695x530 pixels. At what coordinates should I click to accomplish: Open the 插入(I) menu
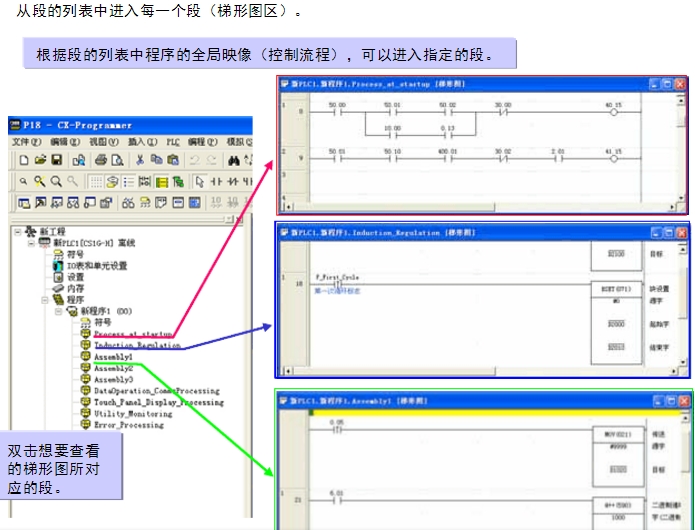pyautogui.click(x=142, y=142)
